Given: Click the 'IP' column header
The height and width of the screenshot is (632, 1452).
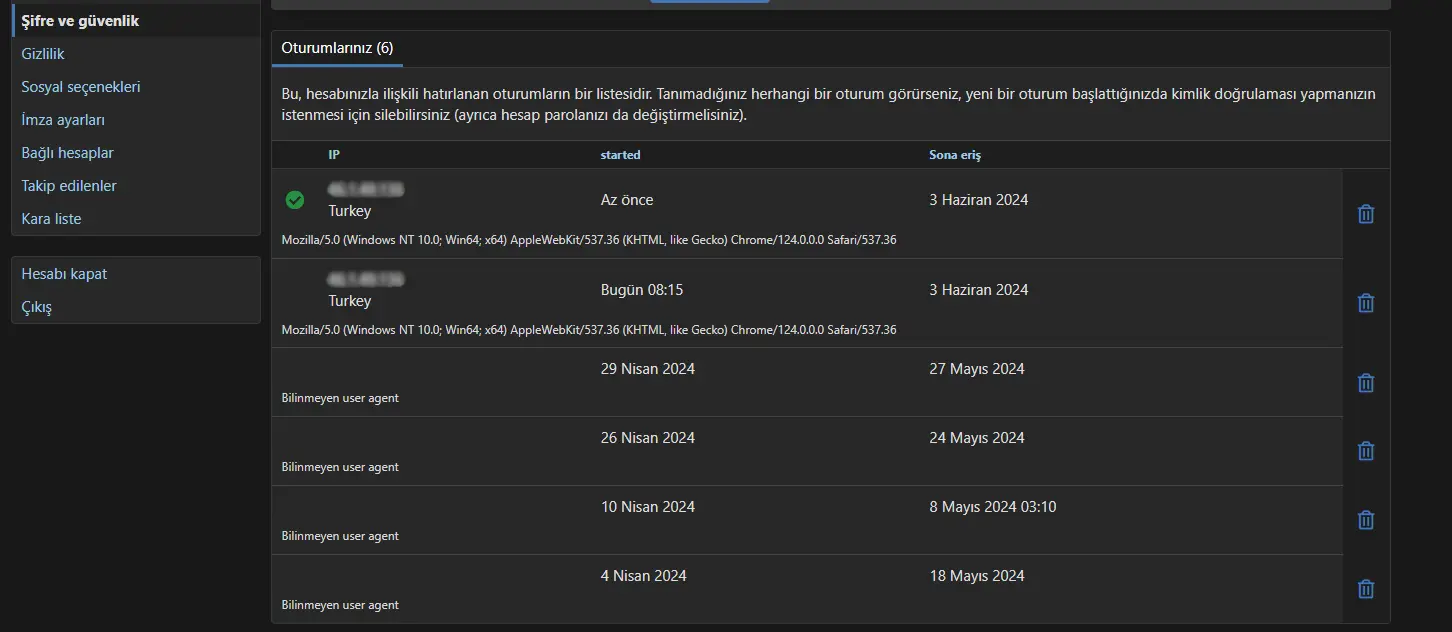Looking at the screenshot, I should coord(334,155).
